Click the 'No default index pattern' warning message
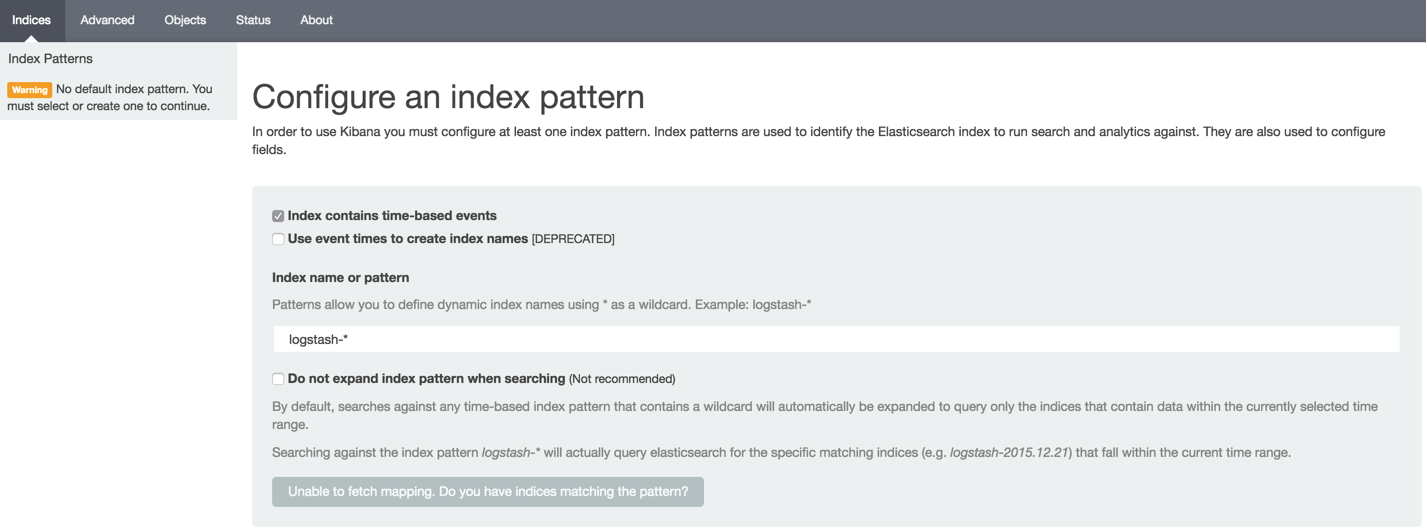Viewport: 1426px width, 531px height. (110, 97)
